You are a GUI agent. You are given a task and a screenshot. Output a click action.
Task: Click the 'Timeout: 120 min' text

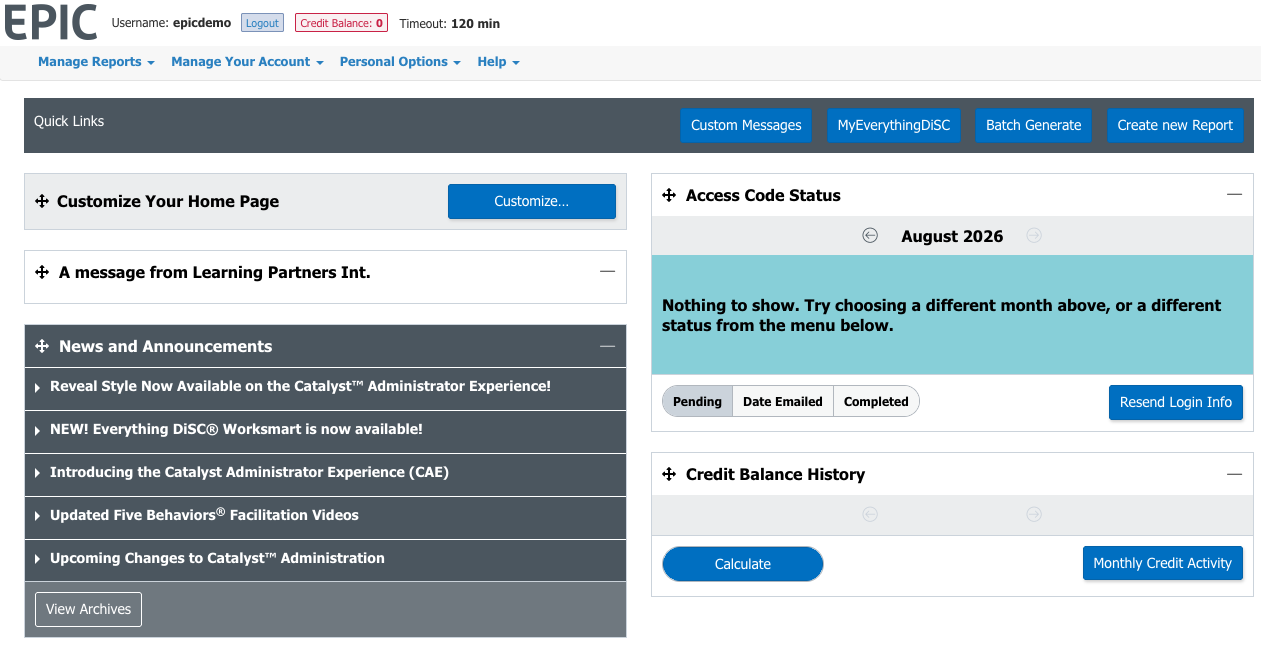[450, 23]
